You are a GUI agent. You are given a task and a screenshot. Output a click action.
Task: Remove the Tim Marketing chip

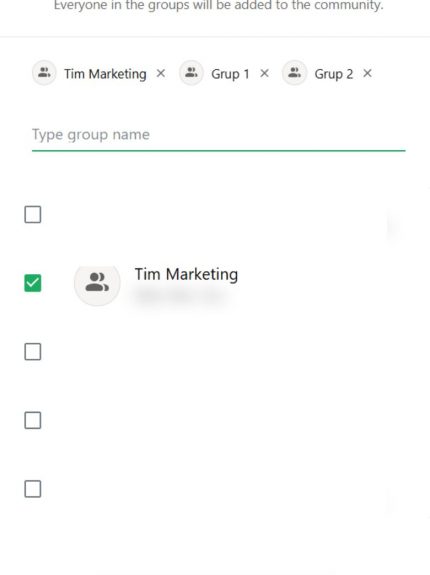tap(161, 73)
